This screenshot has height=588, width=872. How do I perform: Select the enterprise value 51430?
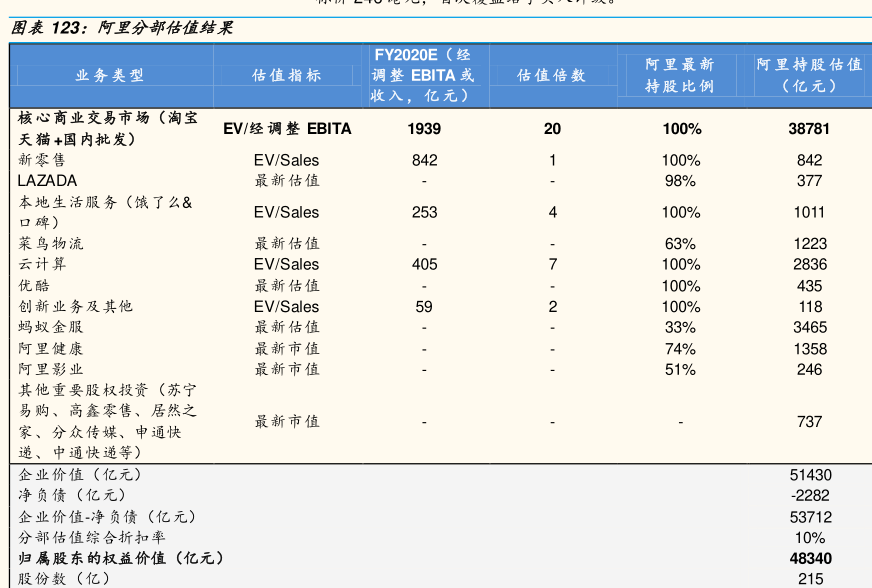811,476
